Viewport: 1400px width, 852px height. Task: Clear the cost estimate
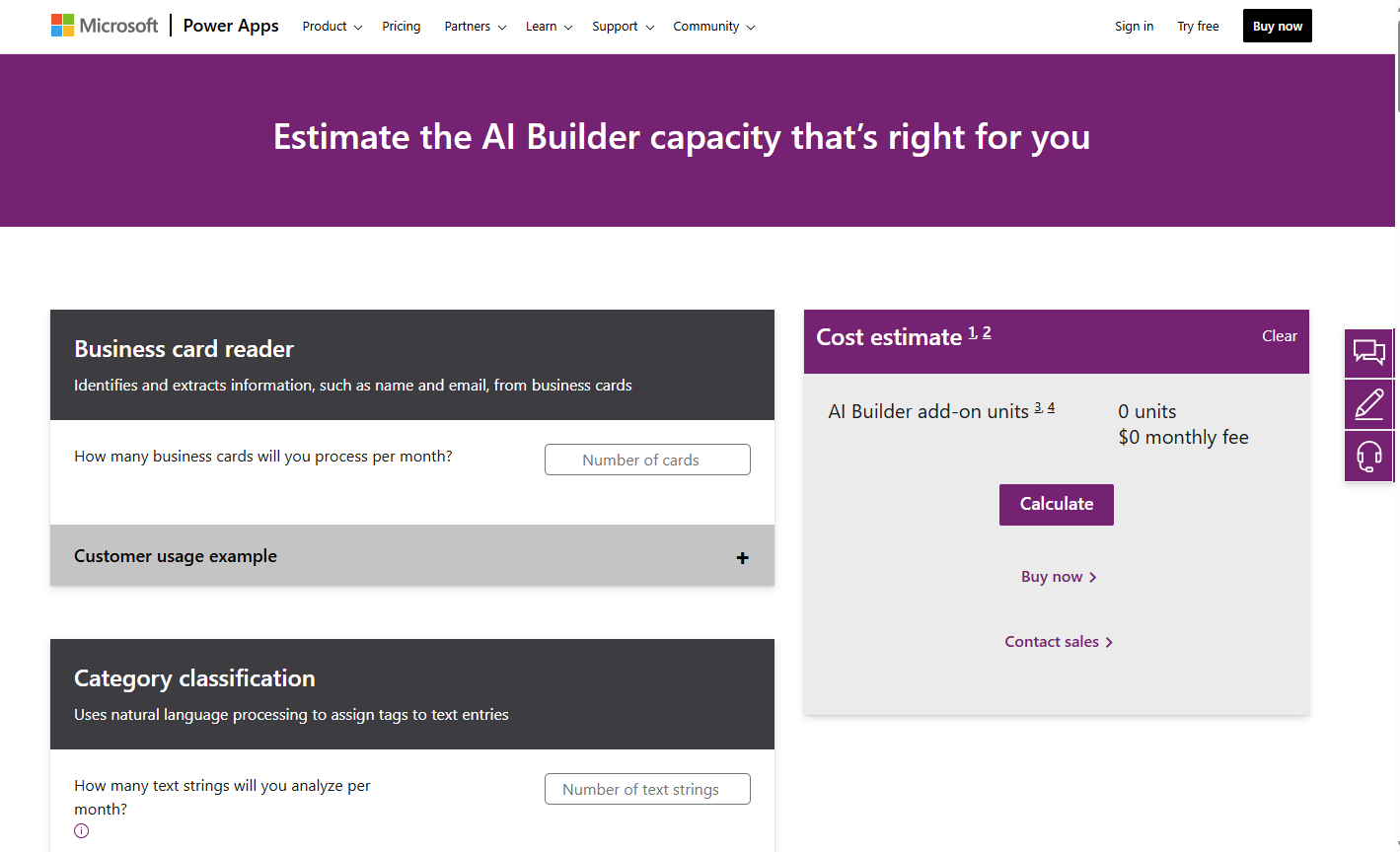(x=1279, y=336)
